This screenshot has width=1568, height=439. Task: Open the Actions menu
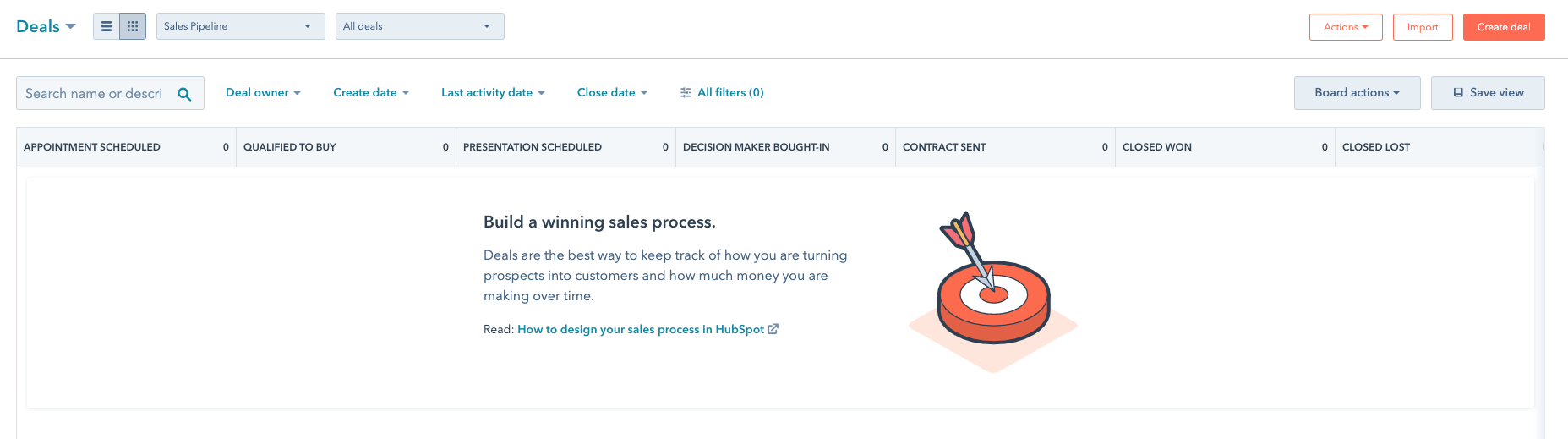(1346, 27)
